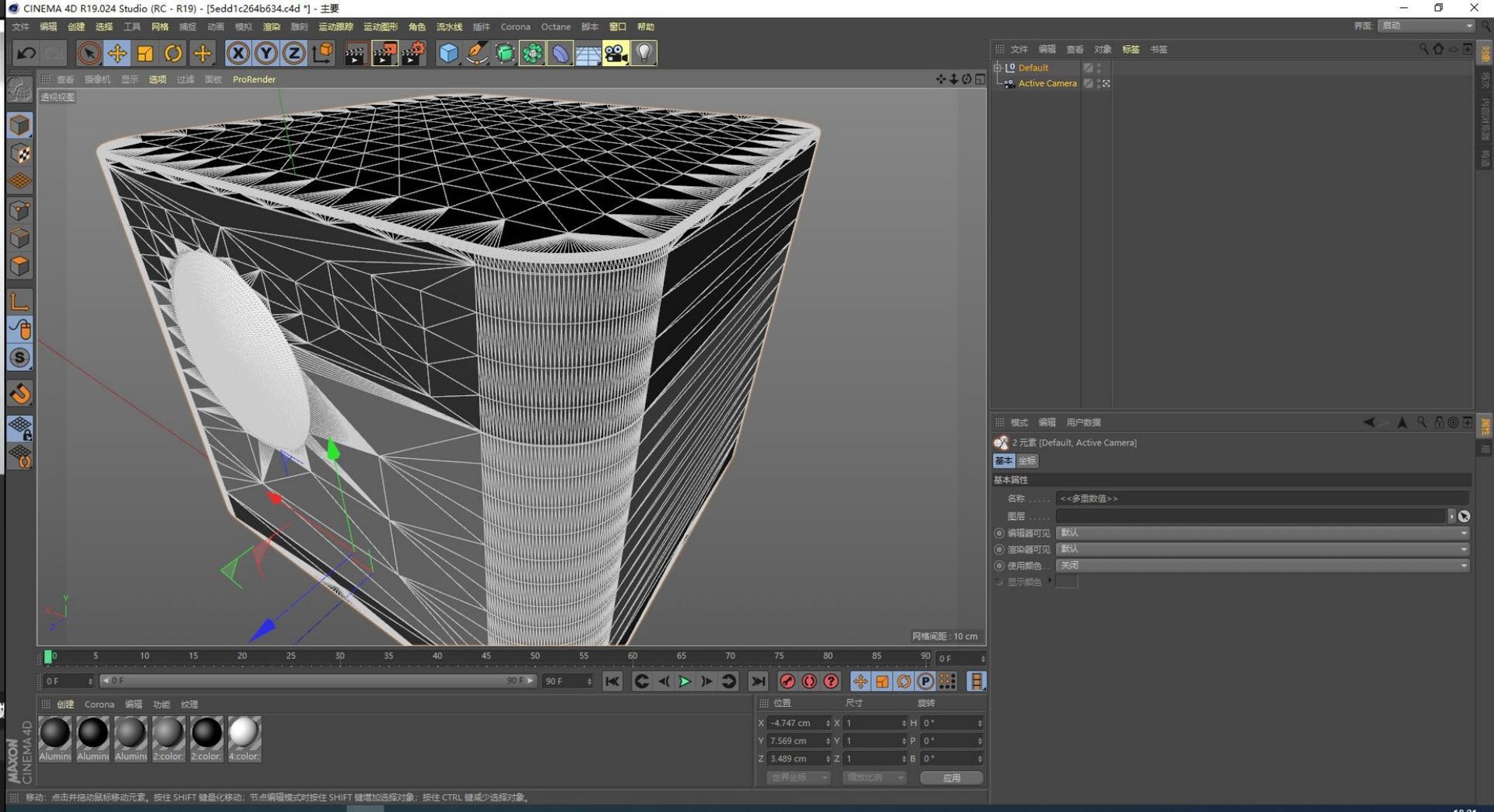Viewport: 1494px width, 812px height.
Task: Click the 应用 apply button
Action: (952, 778)
